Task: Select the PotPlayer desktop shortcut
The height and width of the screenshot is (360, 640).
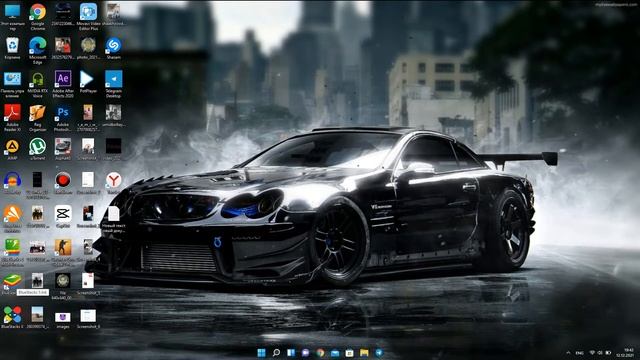Action: tap(87, 79)
